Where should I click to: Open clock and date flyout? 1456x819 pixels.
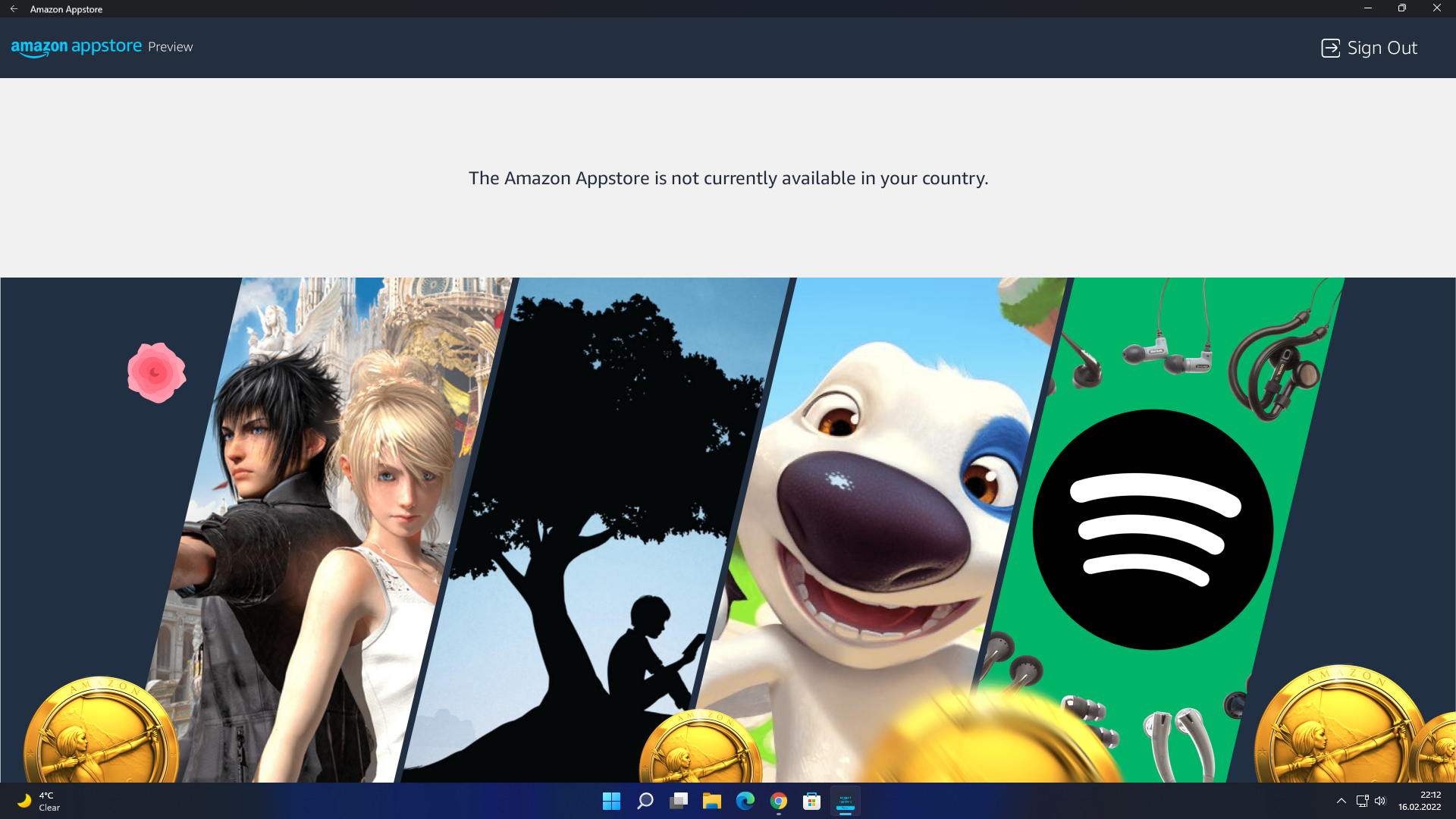1420,801
